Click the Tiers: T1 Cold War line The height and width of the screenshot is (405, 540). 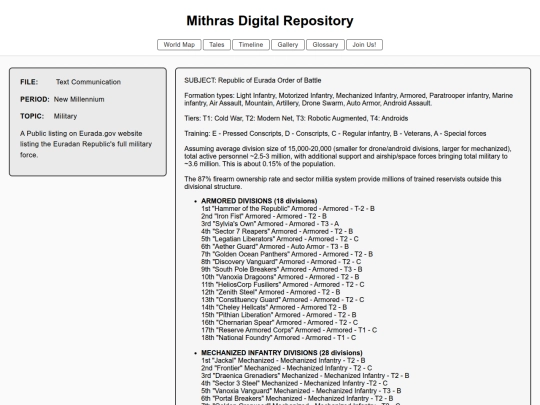point(296,118)
